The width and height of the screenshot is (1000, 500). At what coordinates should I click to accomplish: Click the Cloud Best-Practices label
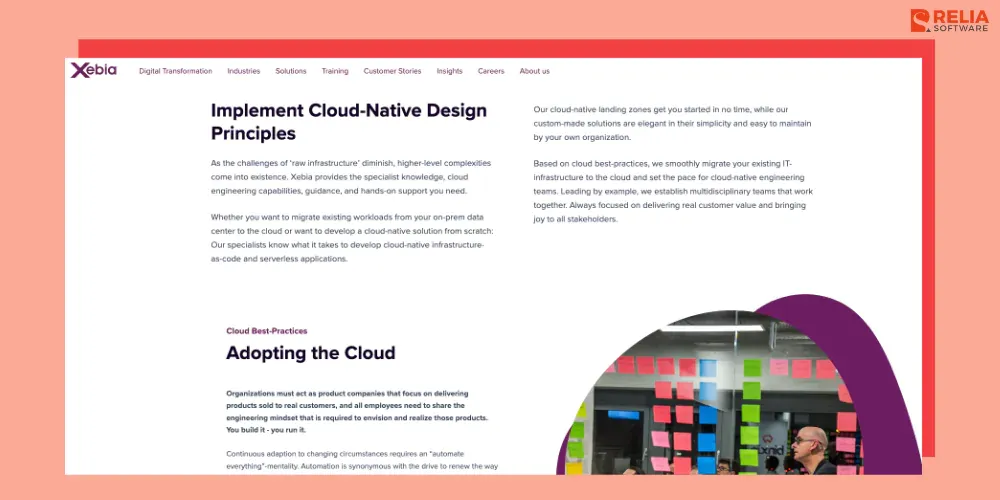pyautogui.click(x=267, y=331)
